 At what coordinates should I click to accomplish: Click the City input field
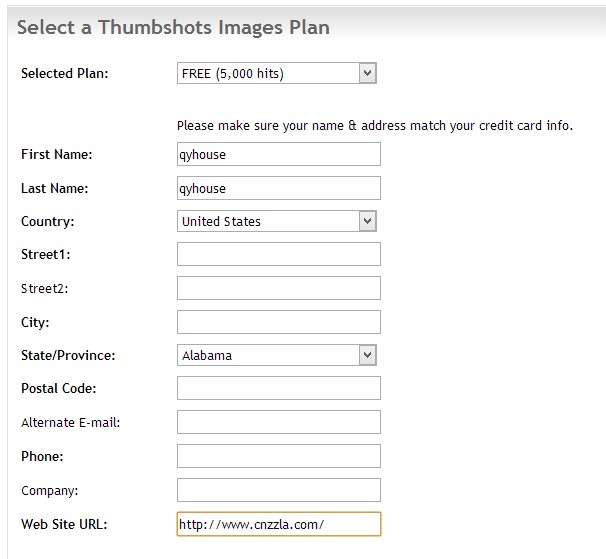(278, 322)
